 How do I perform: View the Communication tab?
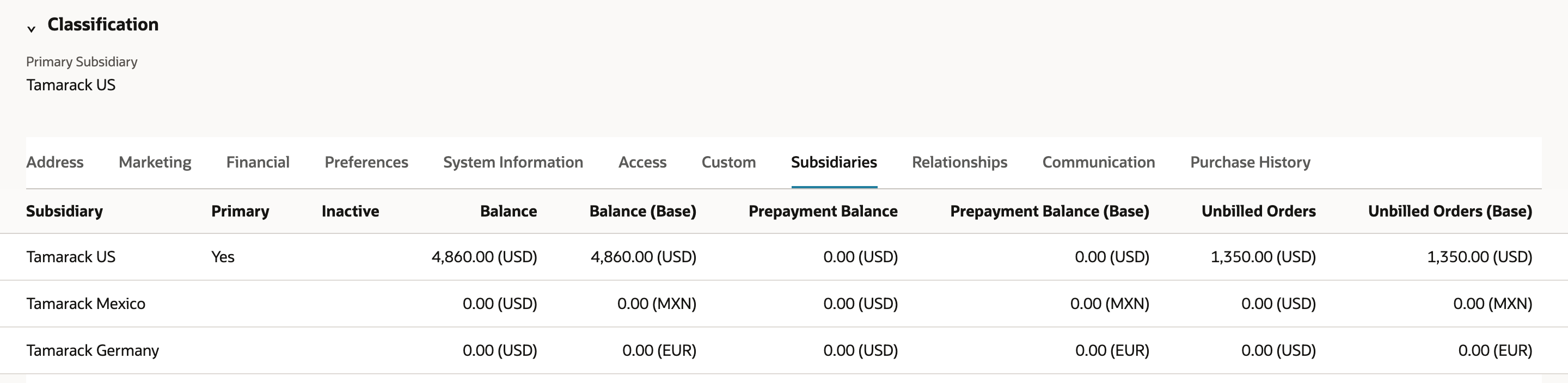(x=1099, y=162)
